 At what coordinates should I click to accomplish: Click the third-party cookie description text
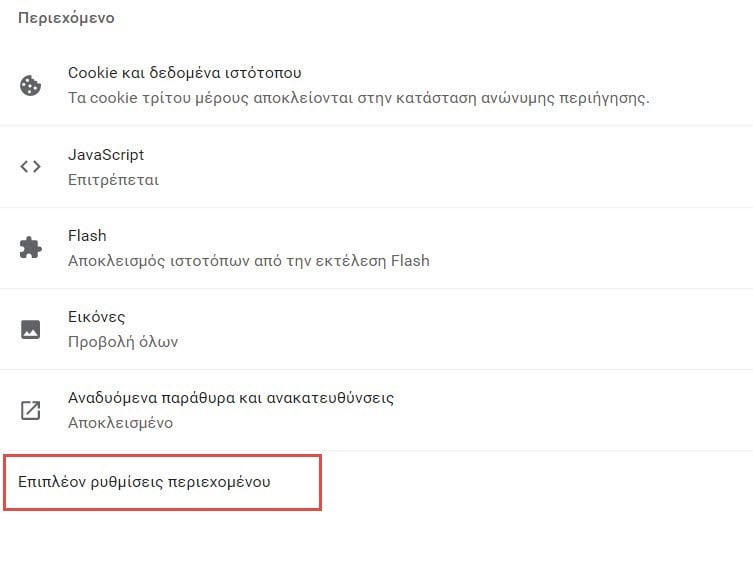pyautogui.click(x=358, y=98)
